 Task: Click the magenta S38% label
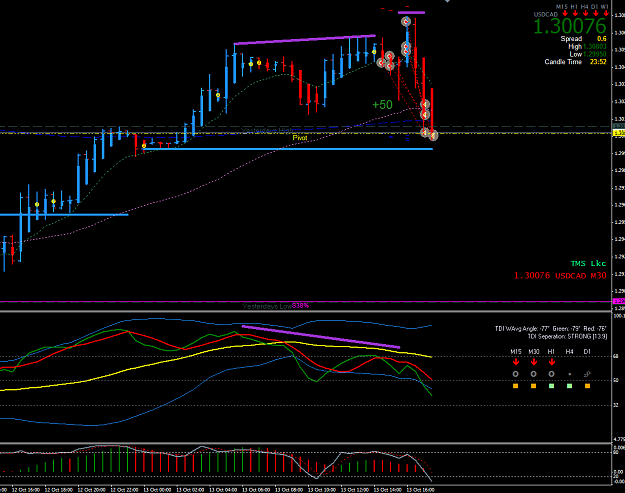click(301, 306)
